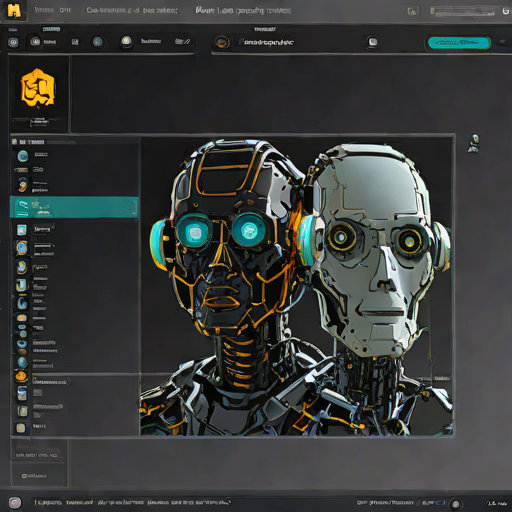Click the orange swirl icon beside the toolbar field

222,42
